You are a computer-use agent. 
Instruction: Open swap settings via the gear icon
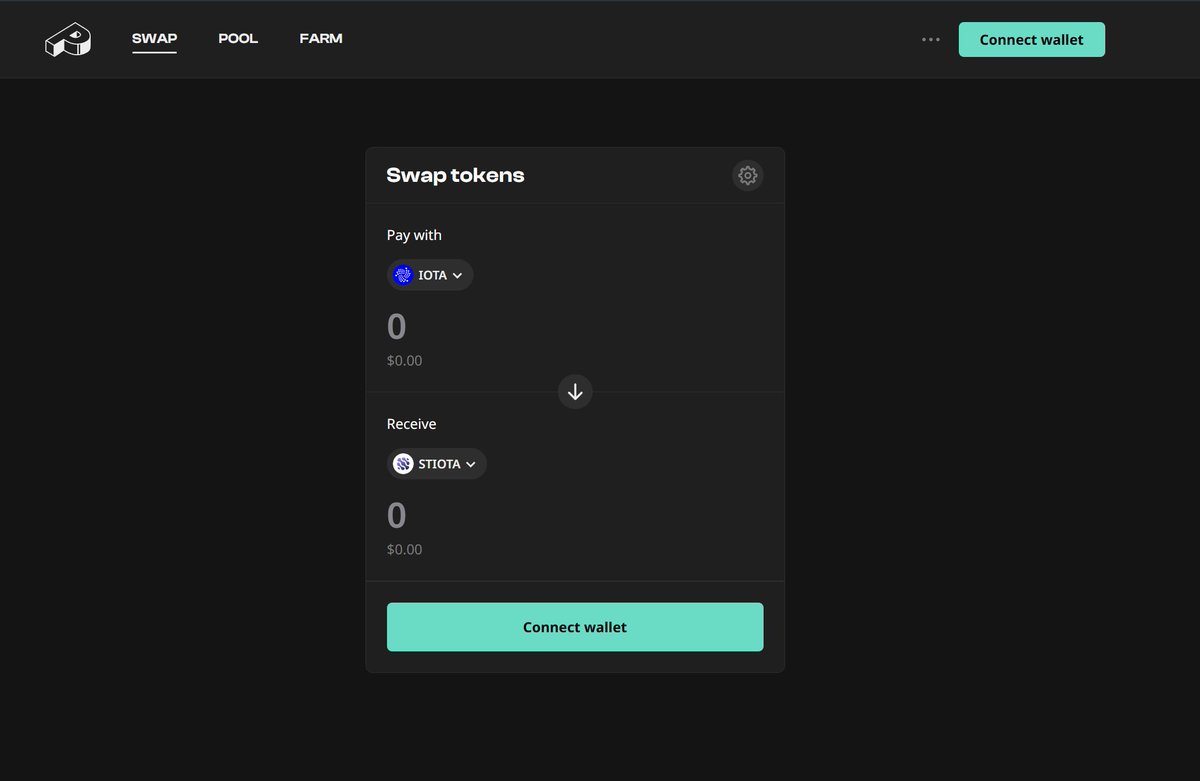click(747, 176)
